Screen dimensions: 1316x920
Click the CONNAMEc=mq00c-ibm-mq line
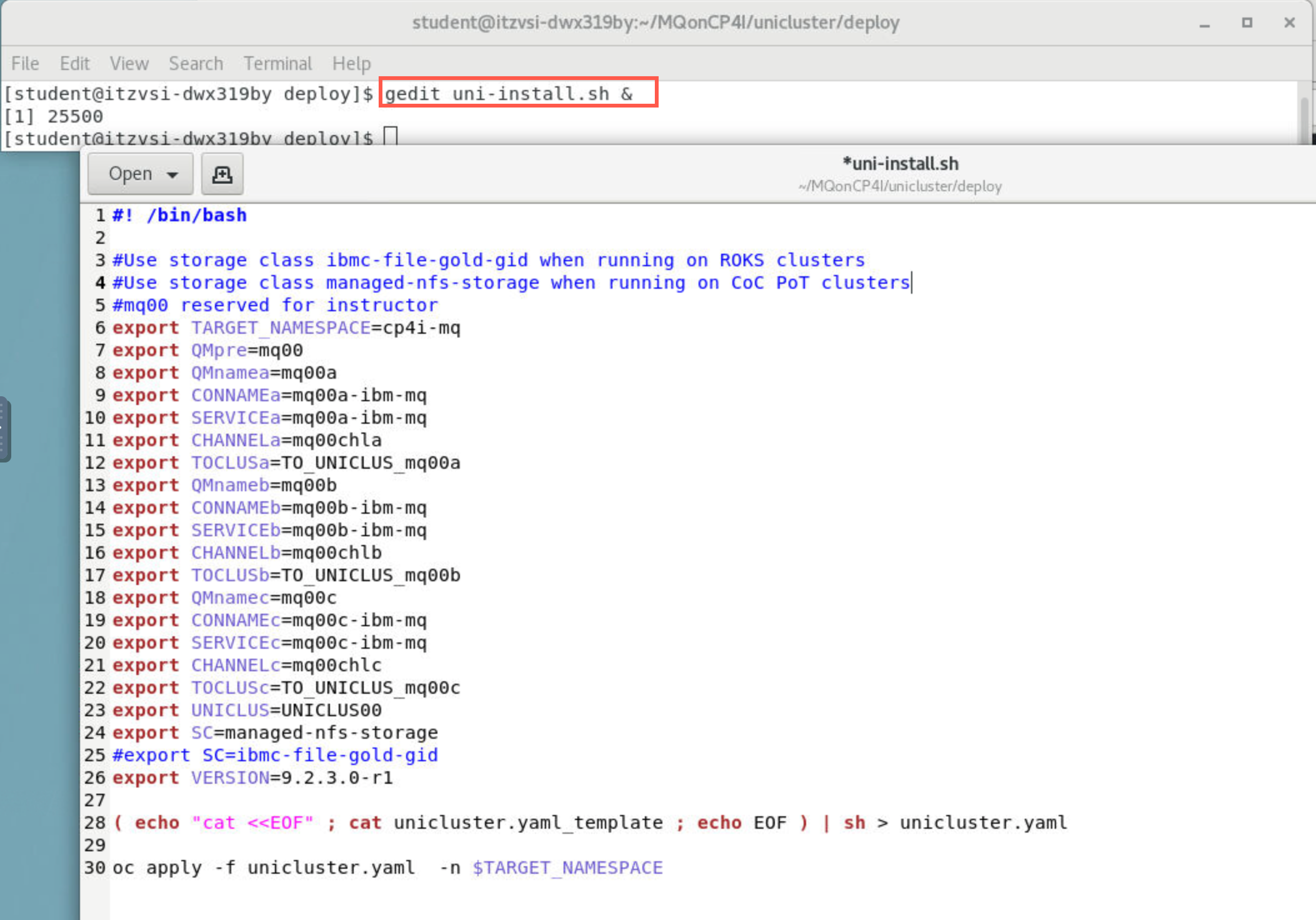269,620
